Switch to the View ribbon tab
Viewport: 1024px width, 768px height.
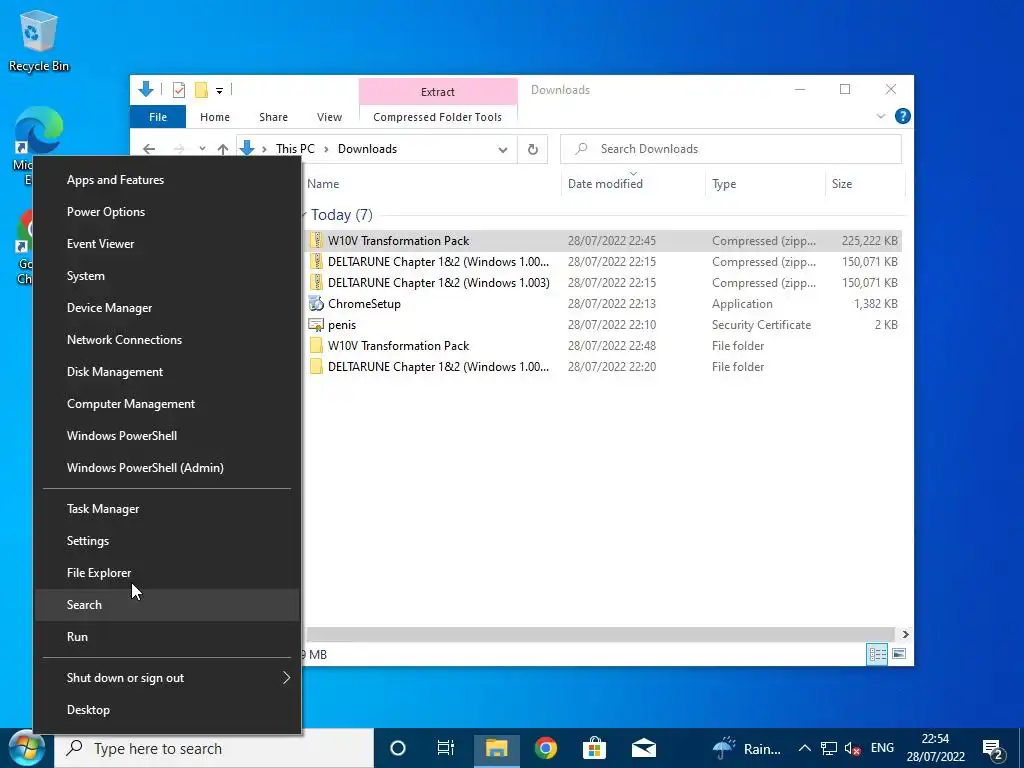click(329, 117)
